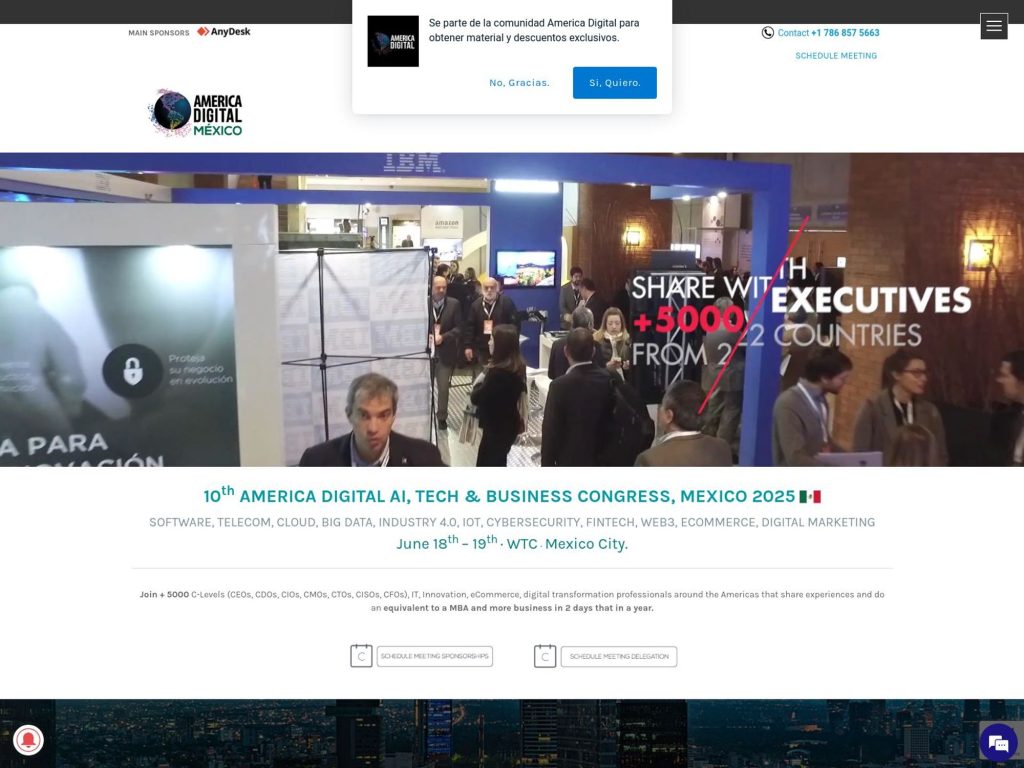Accept the popup with Si, Quiero
Image resolution: width=1024 pixels, height=768 pixels.
(614, 82)
